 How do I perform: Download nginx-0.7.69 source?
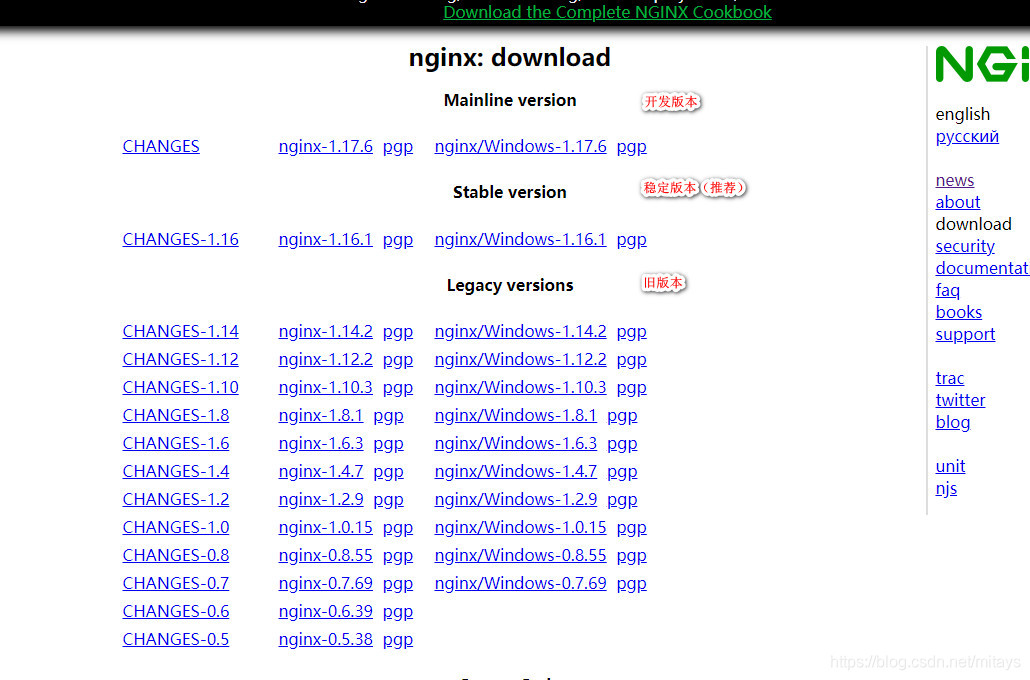325,583
